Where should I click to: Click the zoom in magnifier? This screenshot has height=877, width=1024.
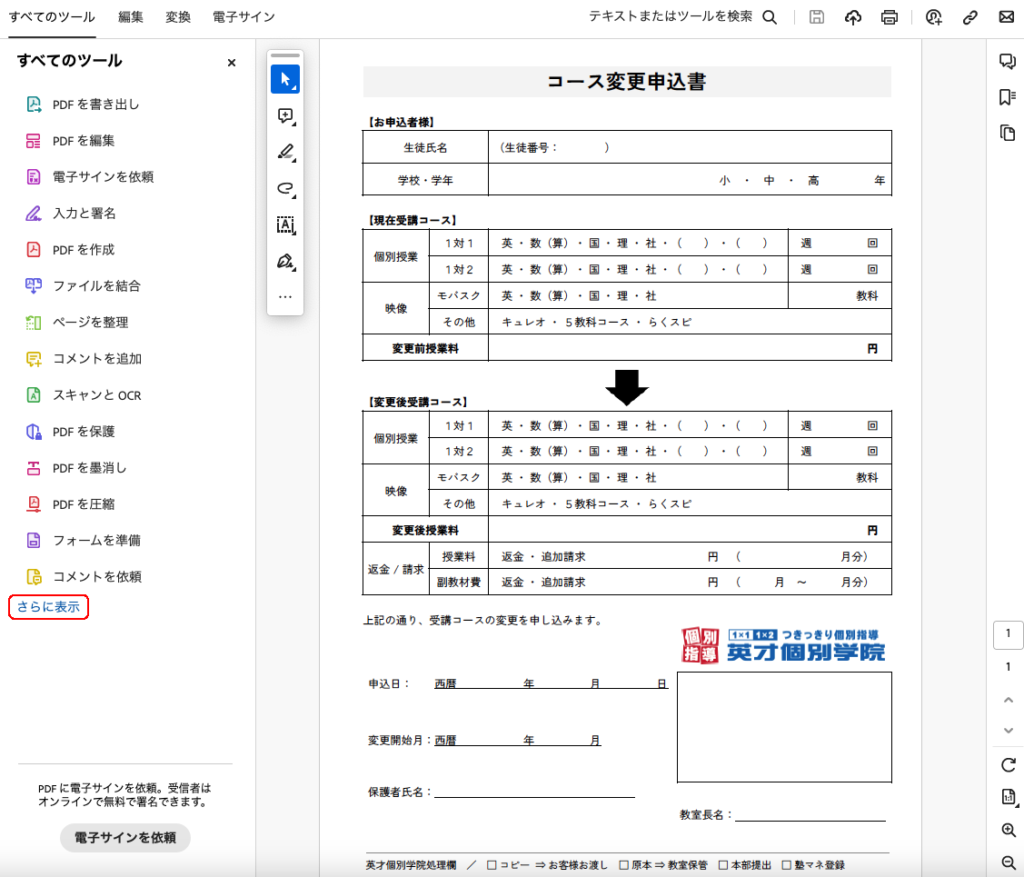(x=1007, y=830)
